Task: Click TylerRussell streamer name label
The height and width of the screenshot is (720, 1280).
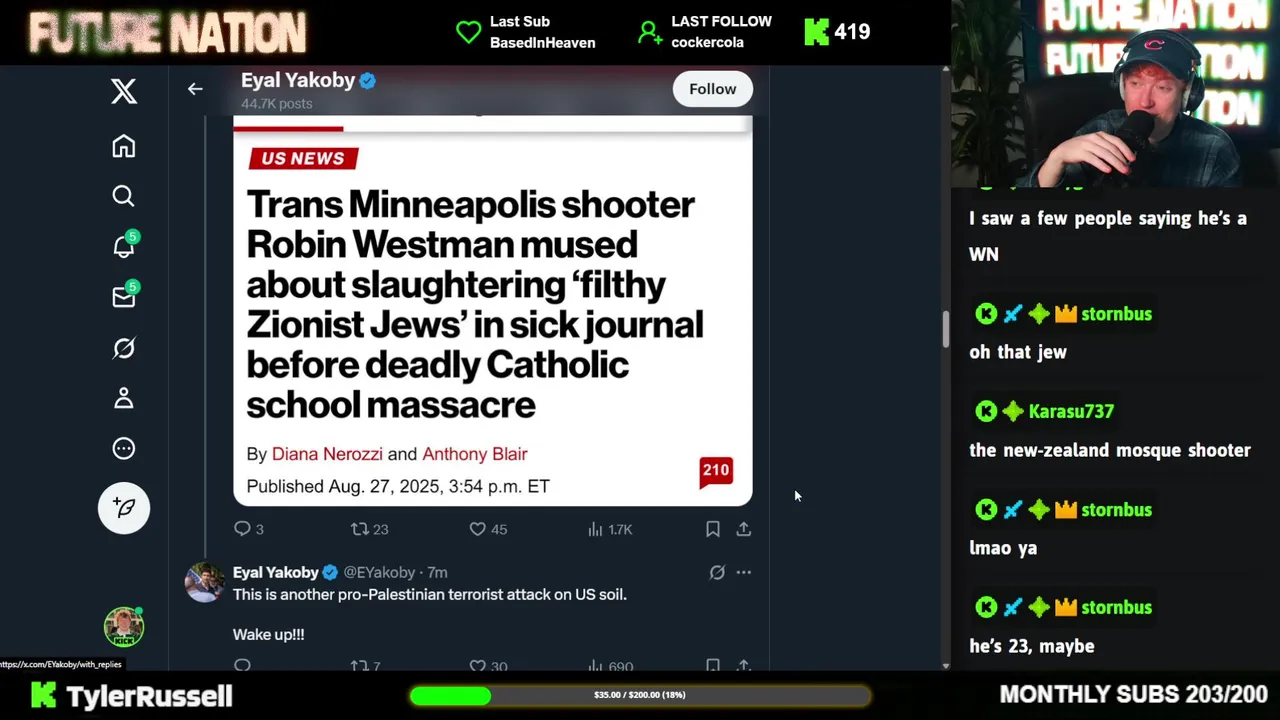Action: tap(149, 696)
